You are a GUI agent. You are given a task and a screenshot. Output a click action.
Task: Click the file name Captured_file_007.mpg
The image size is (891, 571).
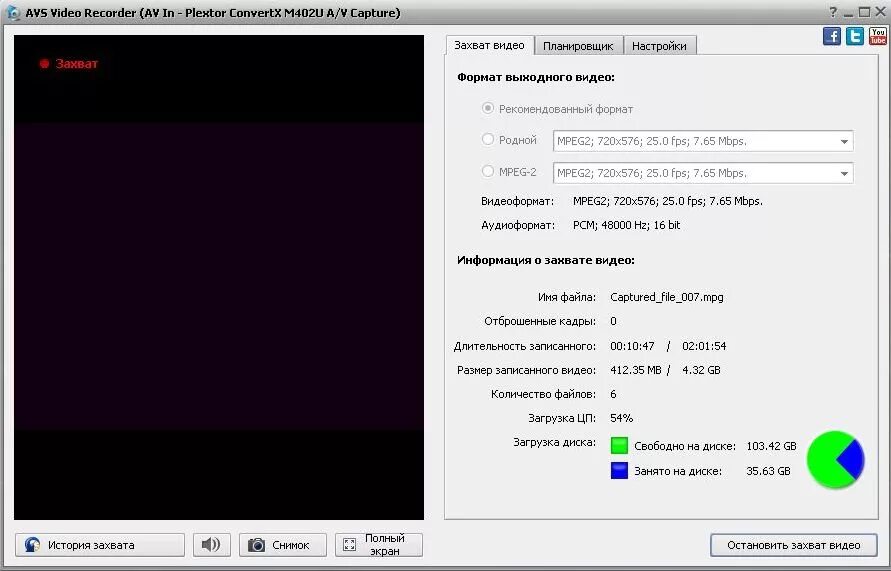coord(667,297)
